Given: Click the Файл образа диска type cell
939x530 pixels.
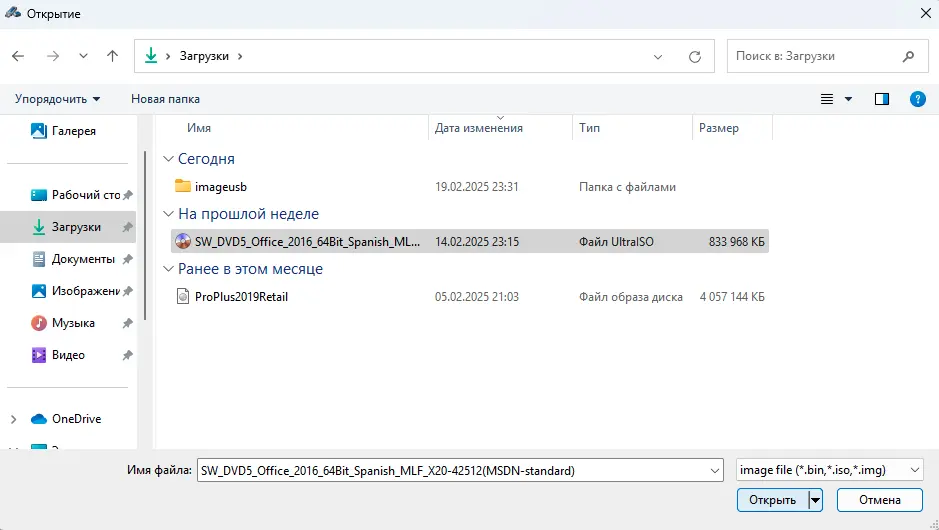Looking at the screenshot, I should (631, 296).
